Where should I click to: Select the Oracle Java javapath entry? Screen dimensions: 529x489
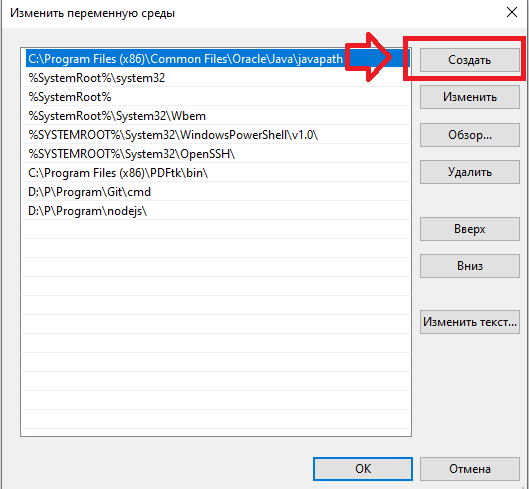[216, 59]
